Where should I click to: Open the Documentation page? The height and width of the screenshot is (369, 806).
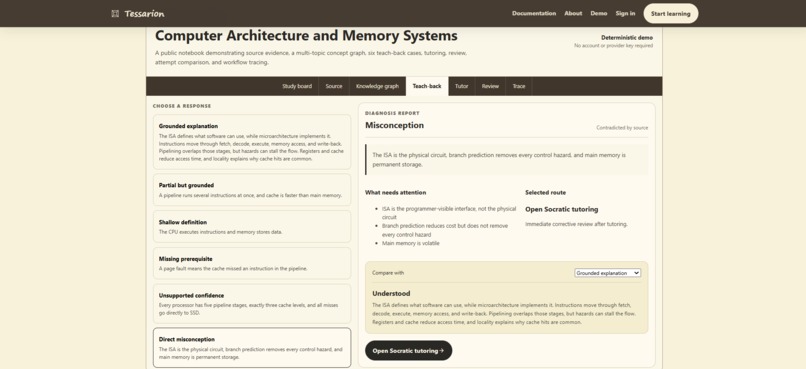(534, 13)
